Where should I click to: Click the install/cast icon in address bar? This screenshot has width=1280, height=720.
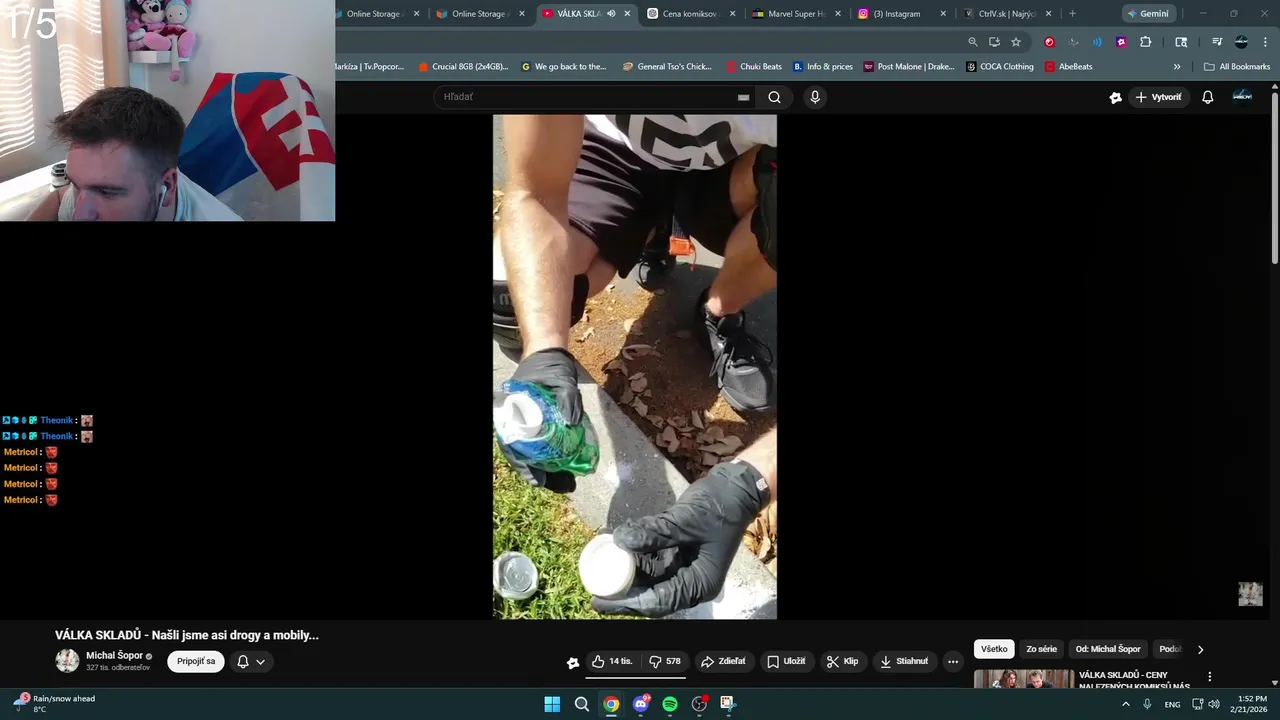(994, 42)
